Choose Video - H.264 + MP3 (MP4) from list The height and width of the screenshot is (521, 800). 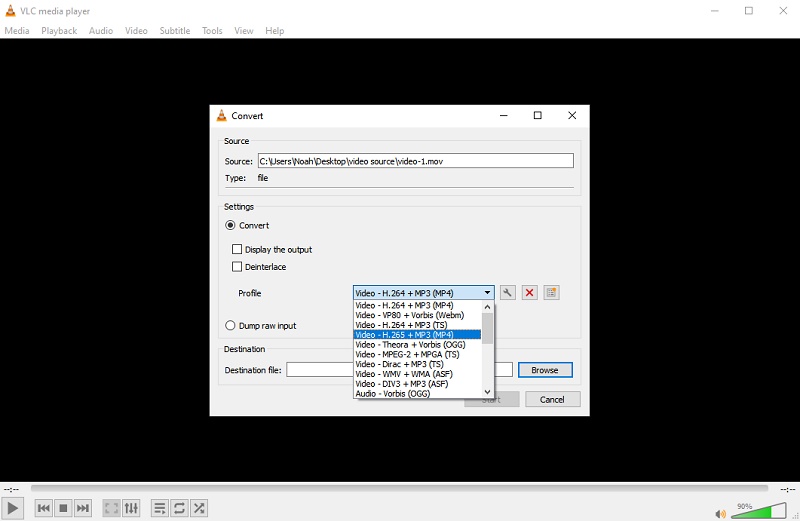[417, 305]
